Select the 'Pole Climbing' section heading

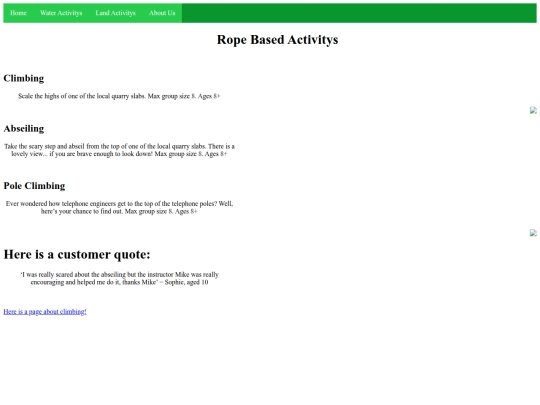click(34, 186)
